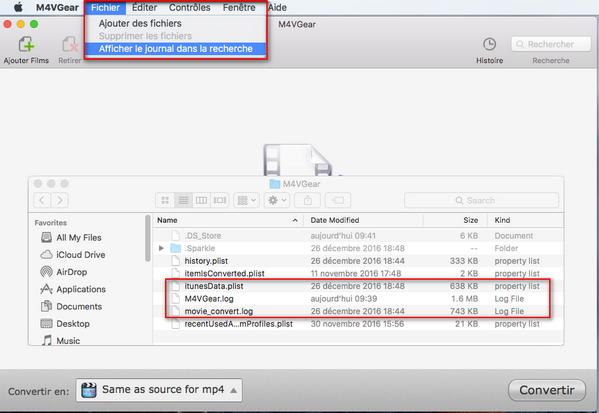This screenshot has width=599, height=413.
Task: Click the Ajouter Films icon
Action: tap(26, 44)
